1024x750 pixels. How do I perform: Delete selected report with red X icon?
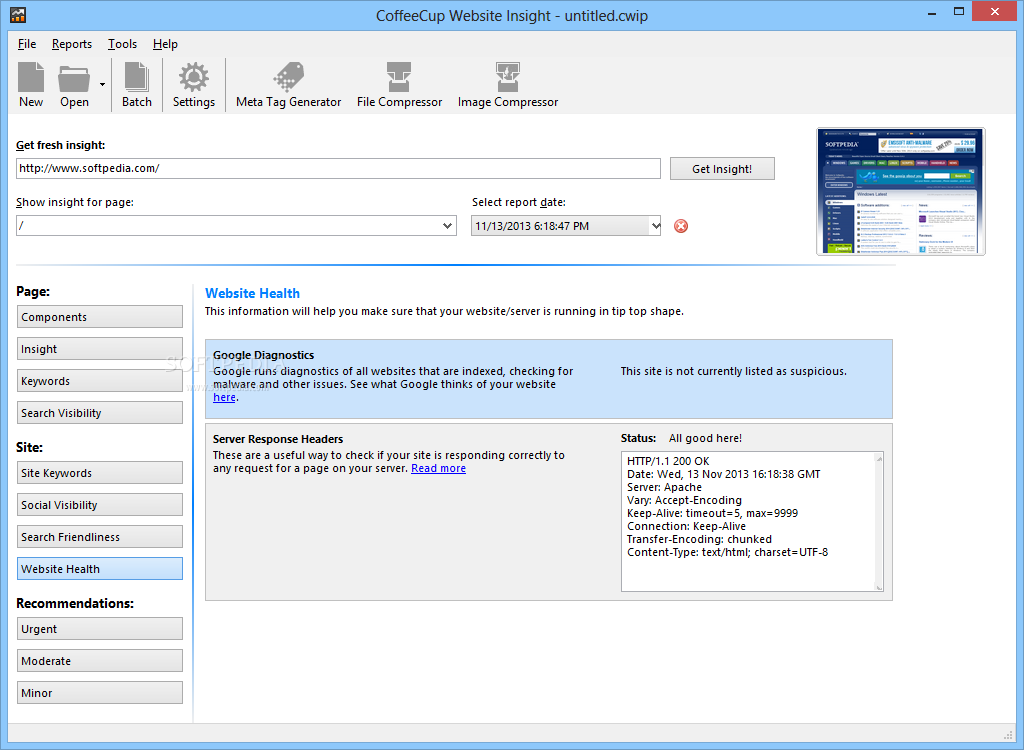pos(680,226)
